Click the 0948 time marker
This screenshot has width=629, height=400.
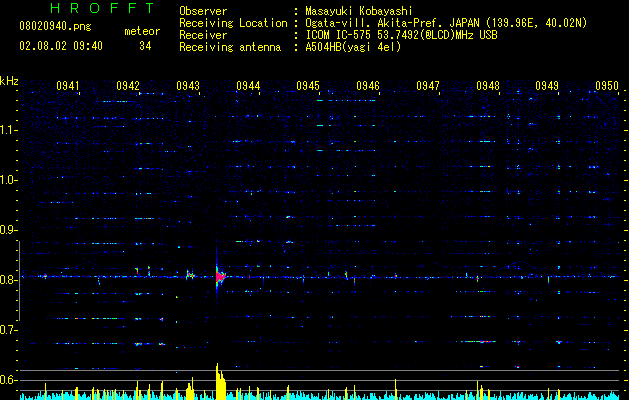click(488, 86)
